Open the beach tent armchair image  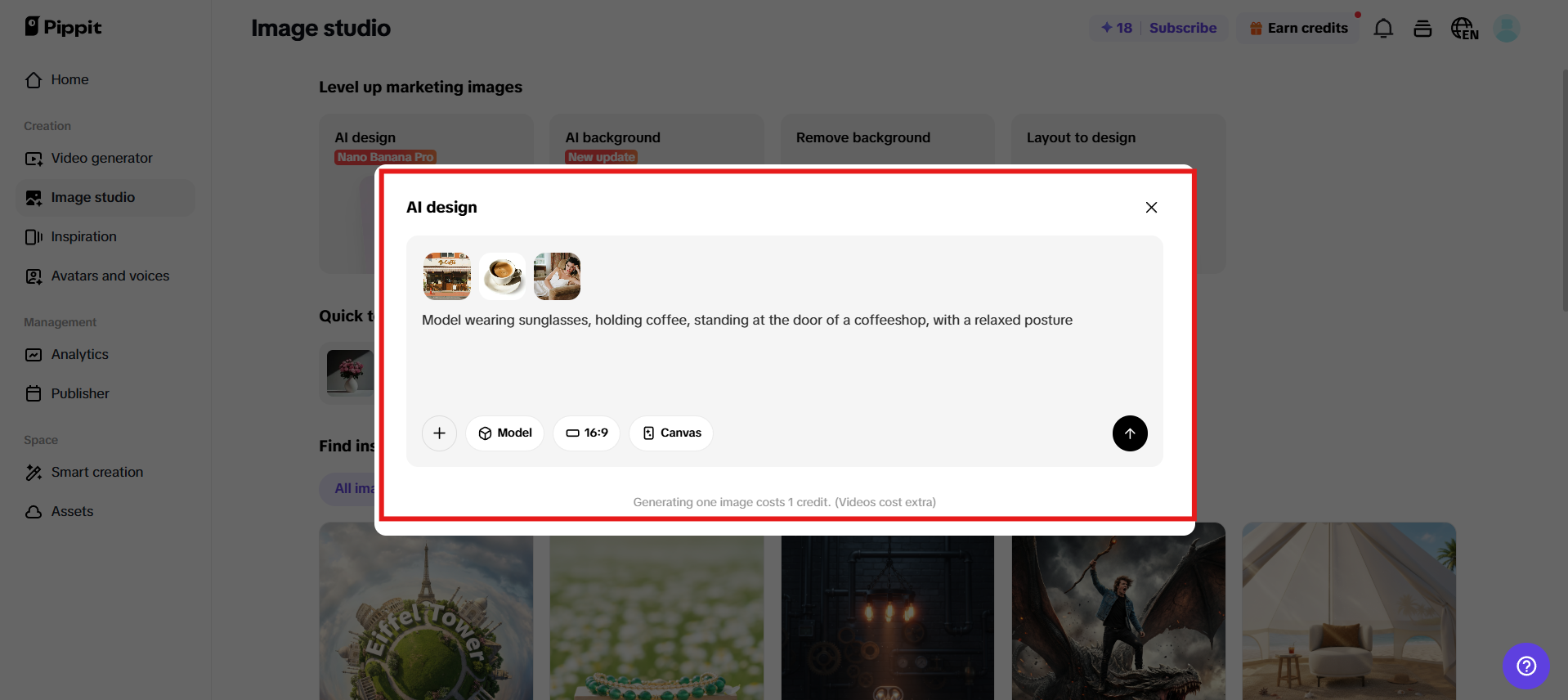1349,612
